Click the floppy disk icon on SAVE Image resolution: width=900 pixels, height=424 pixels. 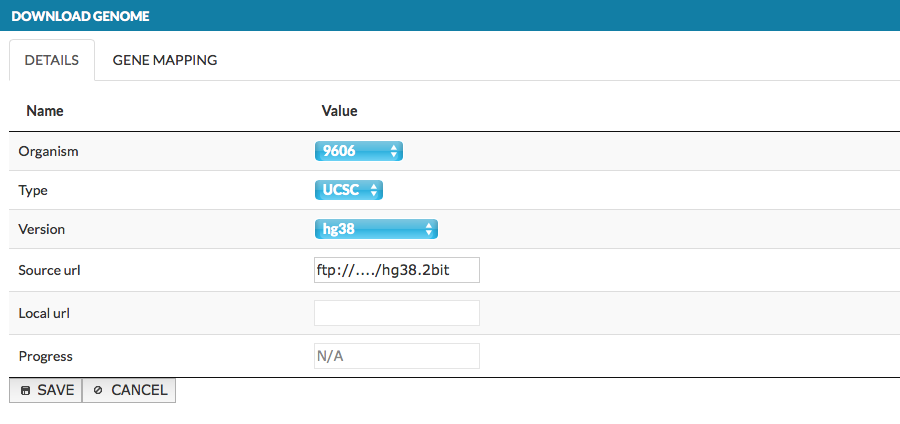25,391
